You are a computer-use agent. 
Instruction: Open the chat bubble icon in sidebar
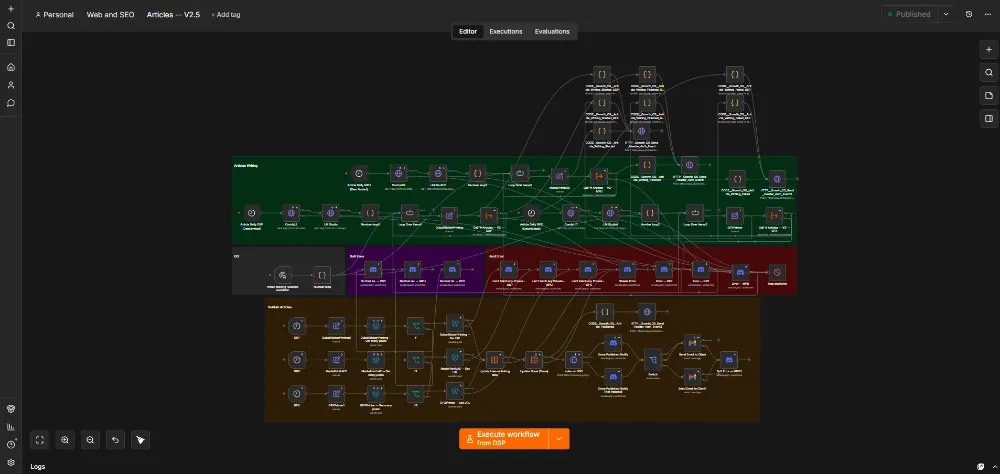11,103
